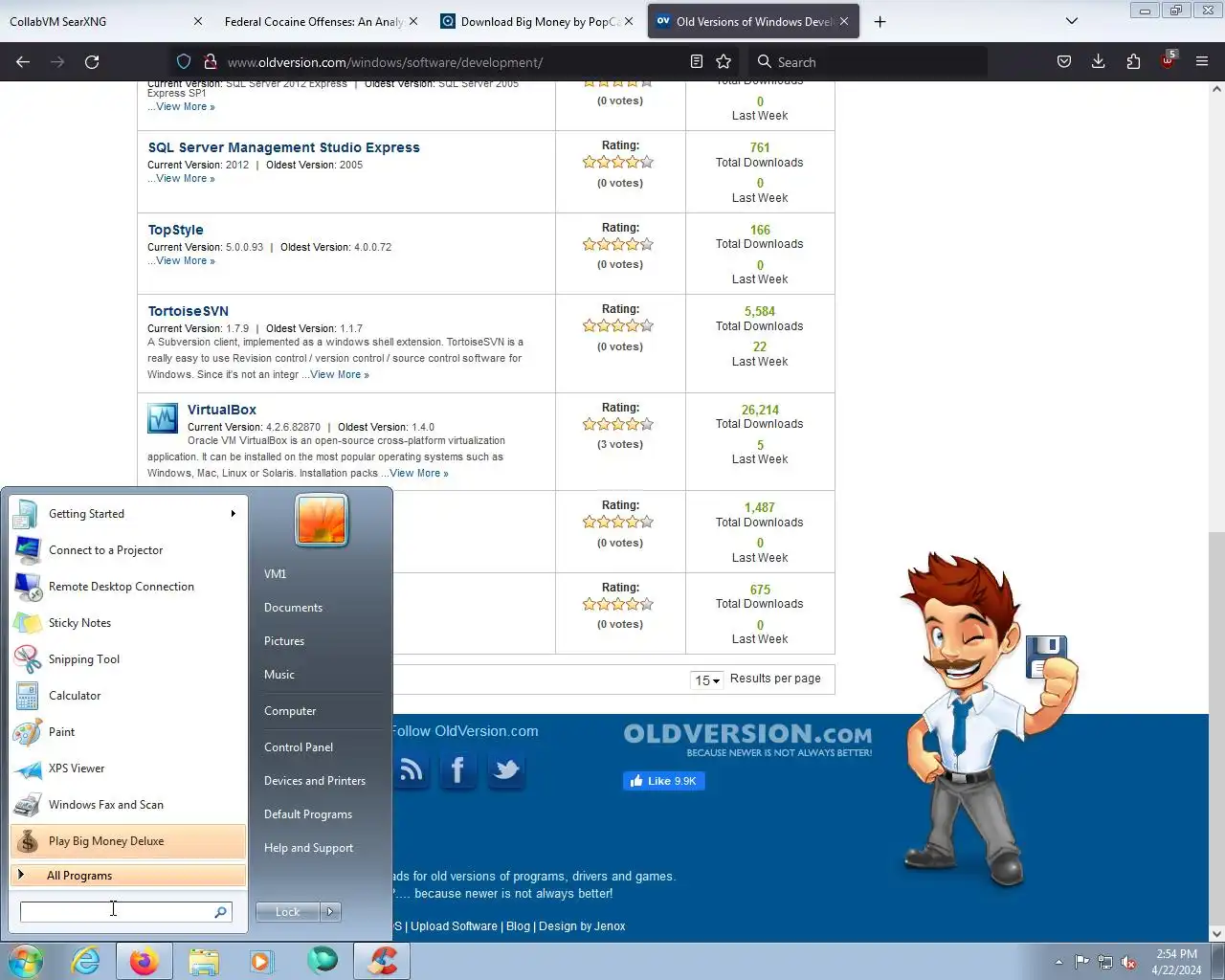This screenshot has width=1225, height=980.
Task: Open Help and Support
Action: 308,848
